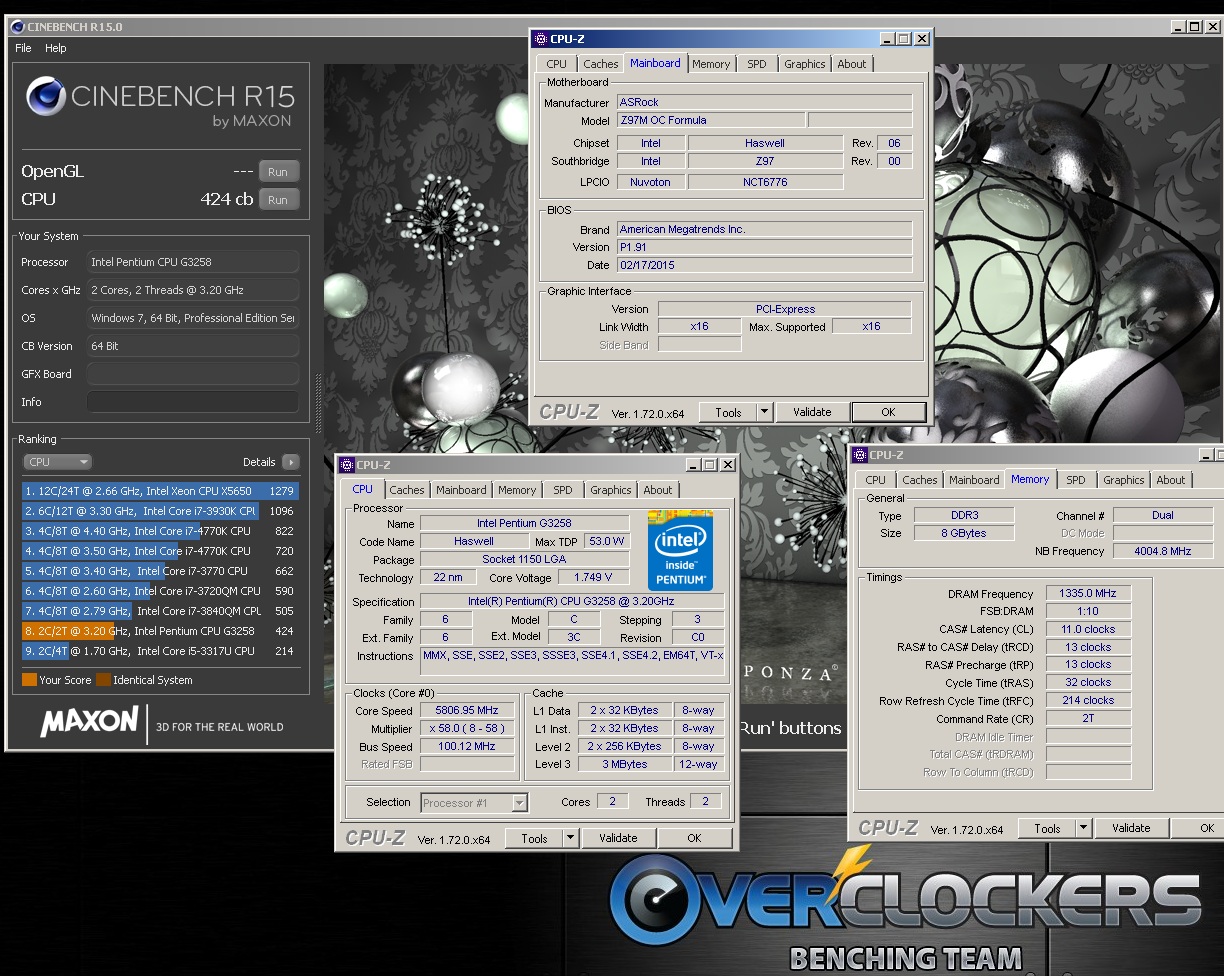
Task: Open Tools dropdown arrow in Mainboard CPU-Z window
Action: (765, 412)
